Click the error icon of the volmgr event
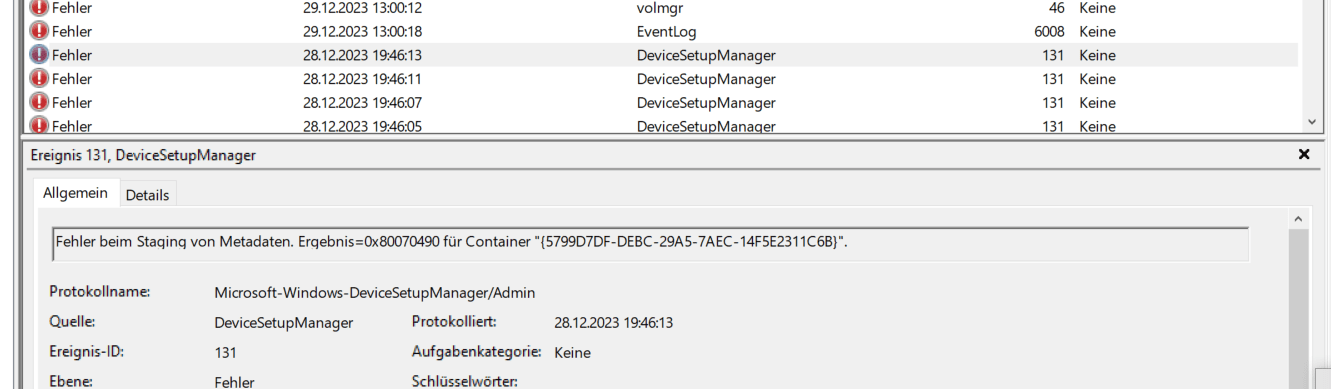 coord(40,7)
